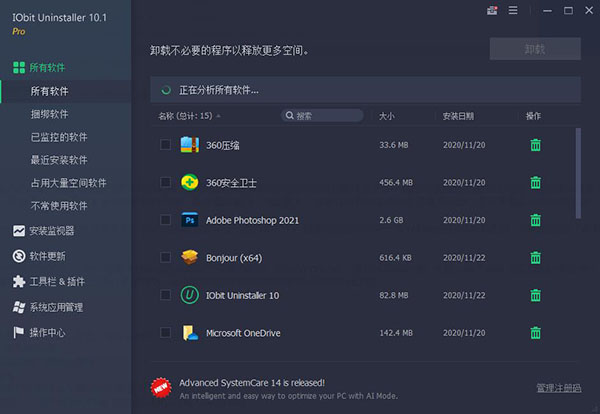This screenshot has width=600, height=414.
Task: Click the 软件更新 circular arrow icon
Action: coord(19,256)
